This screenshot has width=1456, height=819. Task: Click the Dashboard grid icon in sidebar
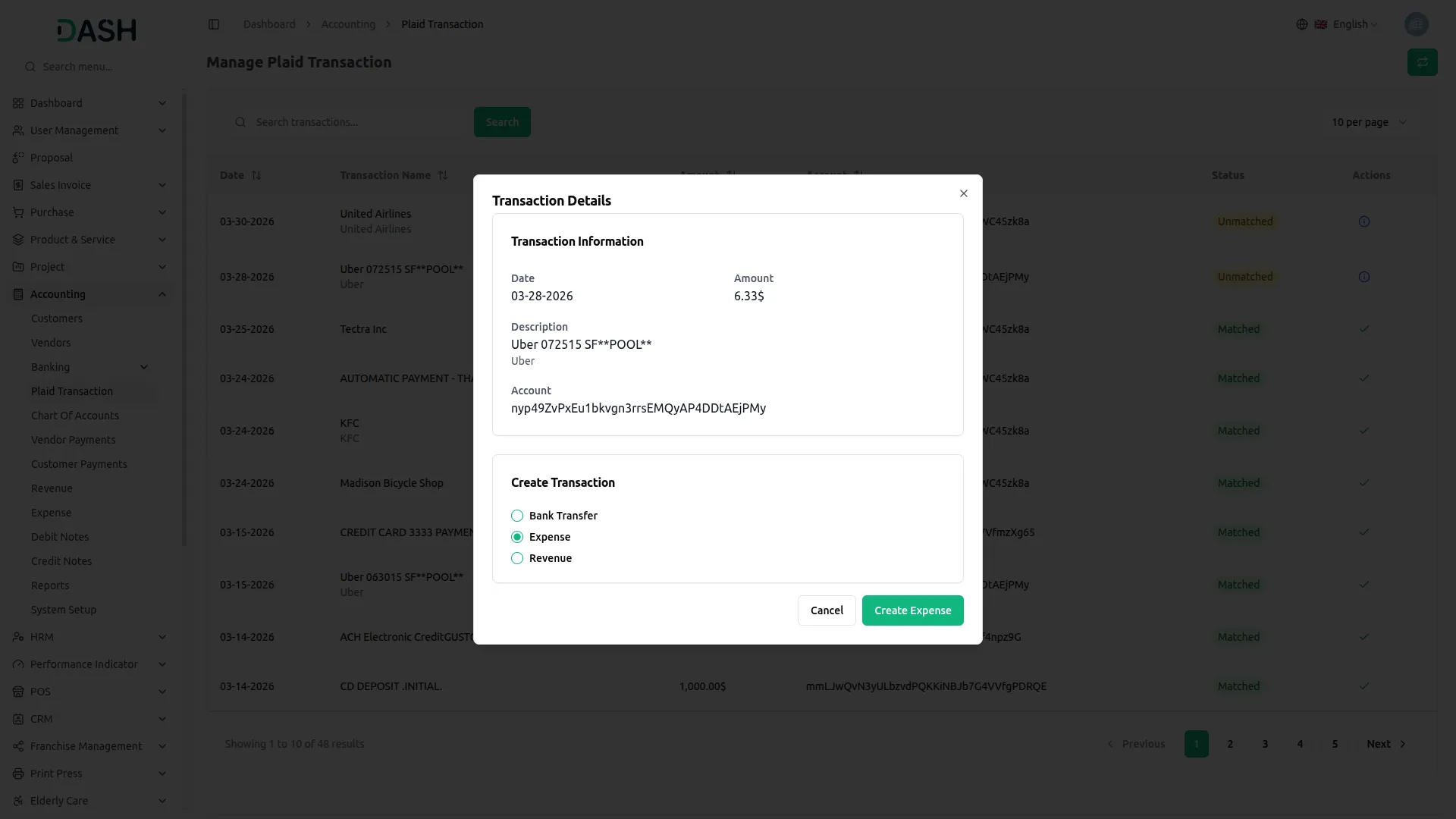pyautogui.click(x=18, y=103)
